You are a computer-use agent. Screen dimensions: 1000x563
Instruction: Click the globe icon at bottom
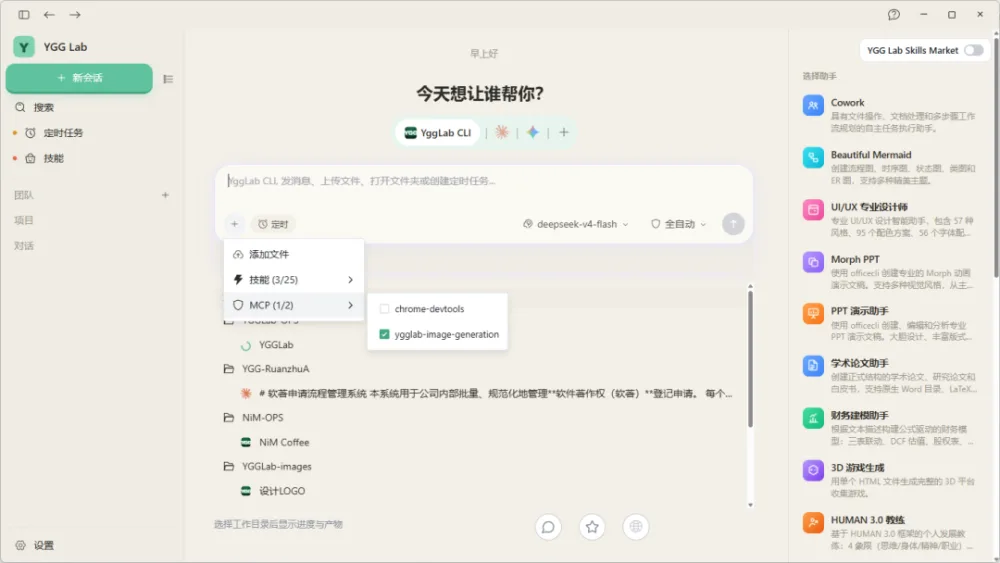pos(635,527)
